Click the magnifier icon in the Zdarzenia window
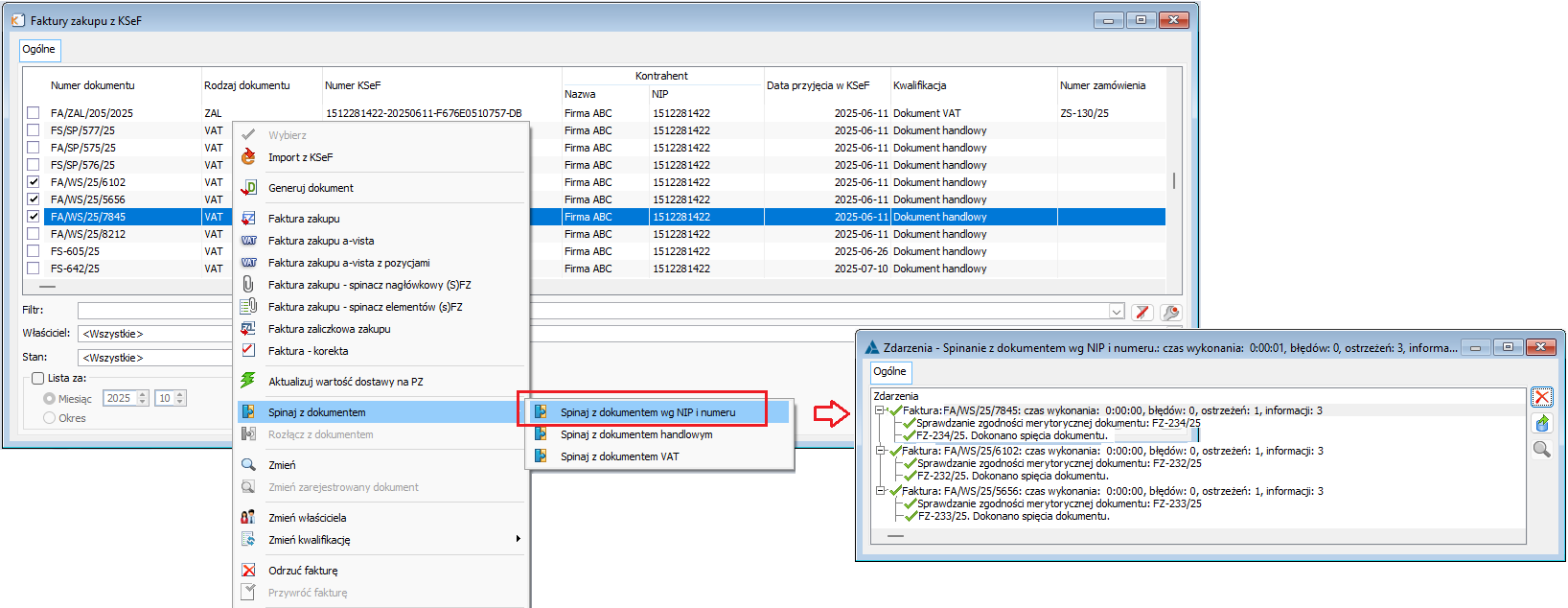Viewport: 1568px width, 608px height. click(1541, 449)
